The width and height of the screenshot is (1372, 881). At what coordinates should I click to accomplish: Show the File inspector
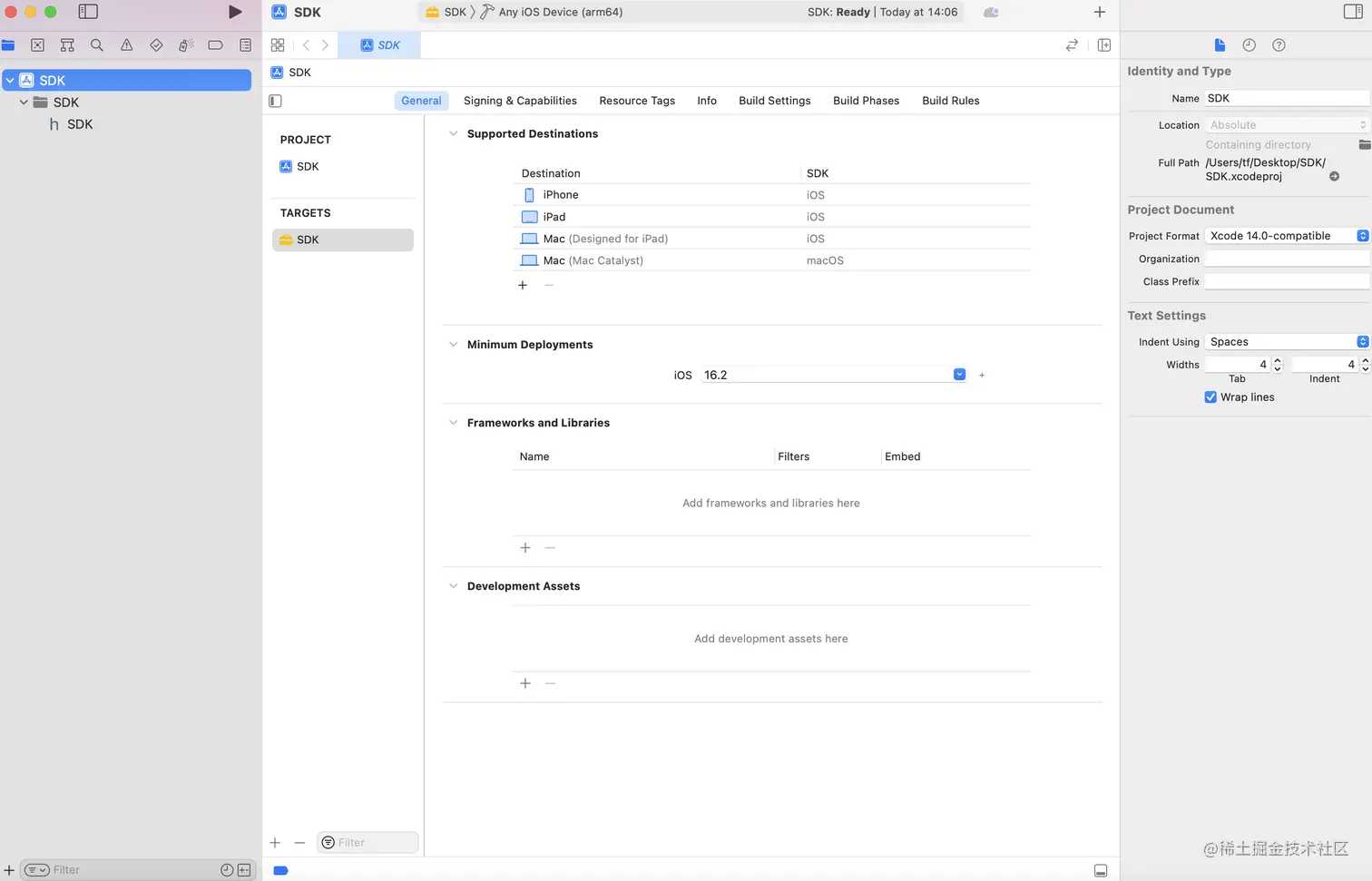pyautogui.click(x=1220, y=44)
